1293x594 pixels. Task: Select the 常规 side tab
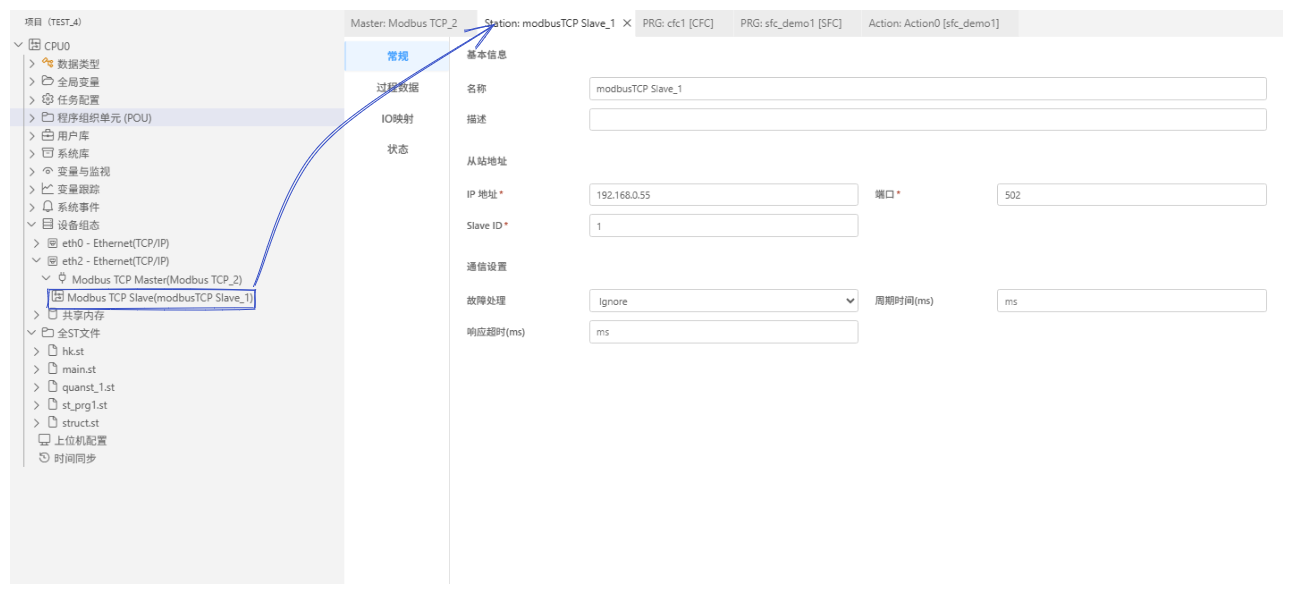397,56
